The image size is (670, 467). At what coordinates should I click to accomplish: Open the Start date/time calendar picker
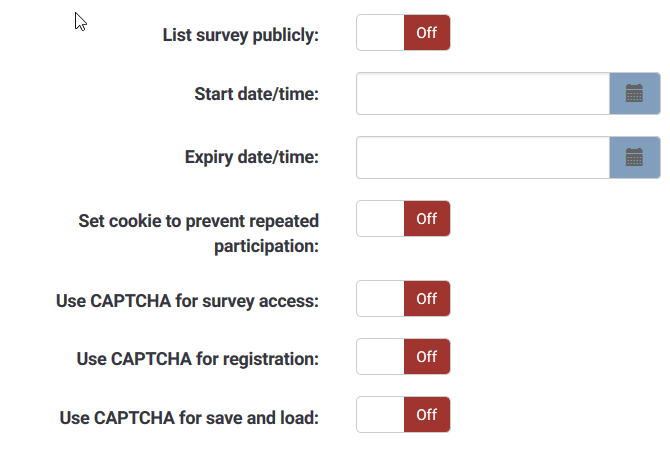click(635, 94)
